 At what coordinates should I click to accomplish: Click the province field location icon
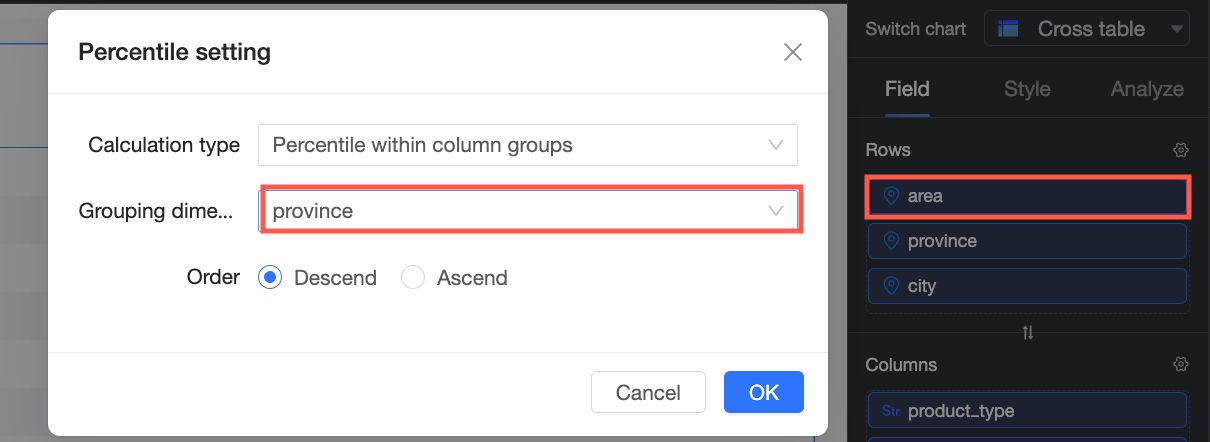(891, 241)
